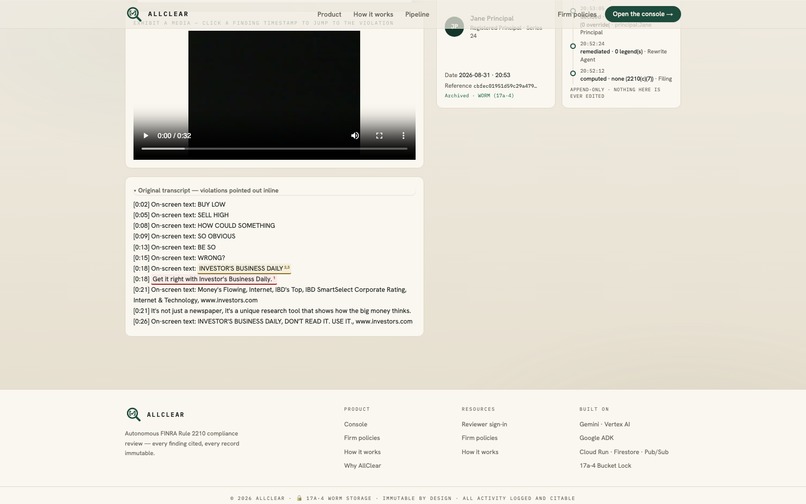Click Google ADK footer text
This screenshot has height=504, width=806.
[x=596, y=438]
